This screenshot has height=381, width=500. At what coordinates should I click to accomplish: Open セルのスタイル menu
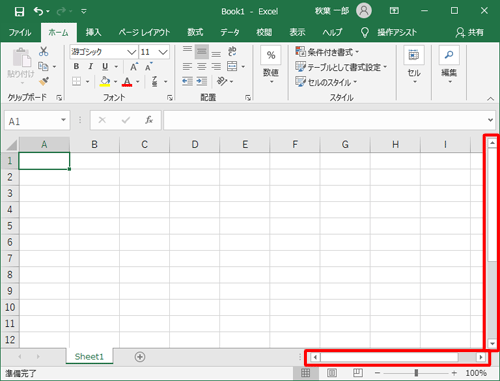tap(326, 82)
